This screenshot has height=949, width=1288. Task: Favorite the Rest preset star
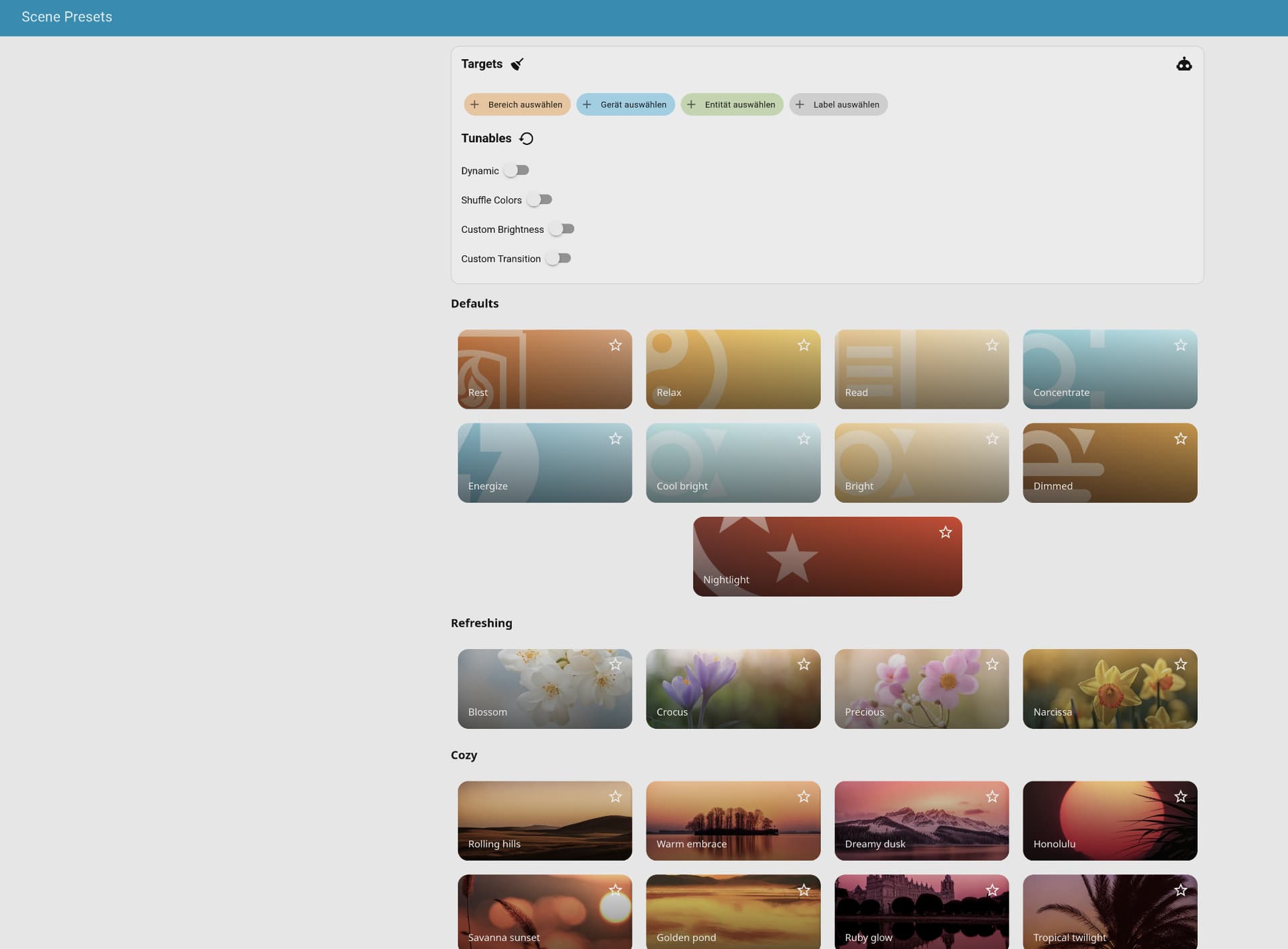(615, 346)
